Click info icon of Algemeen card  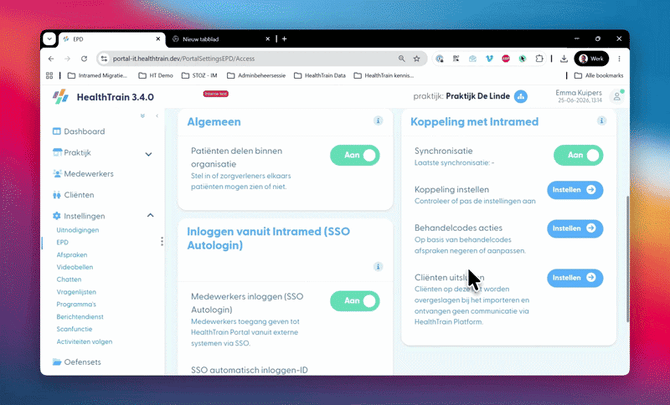378,120
